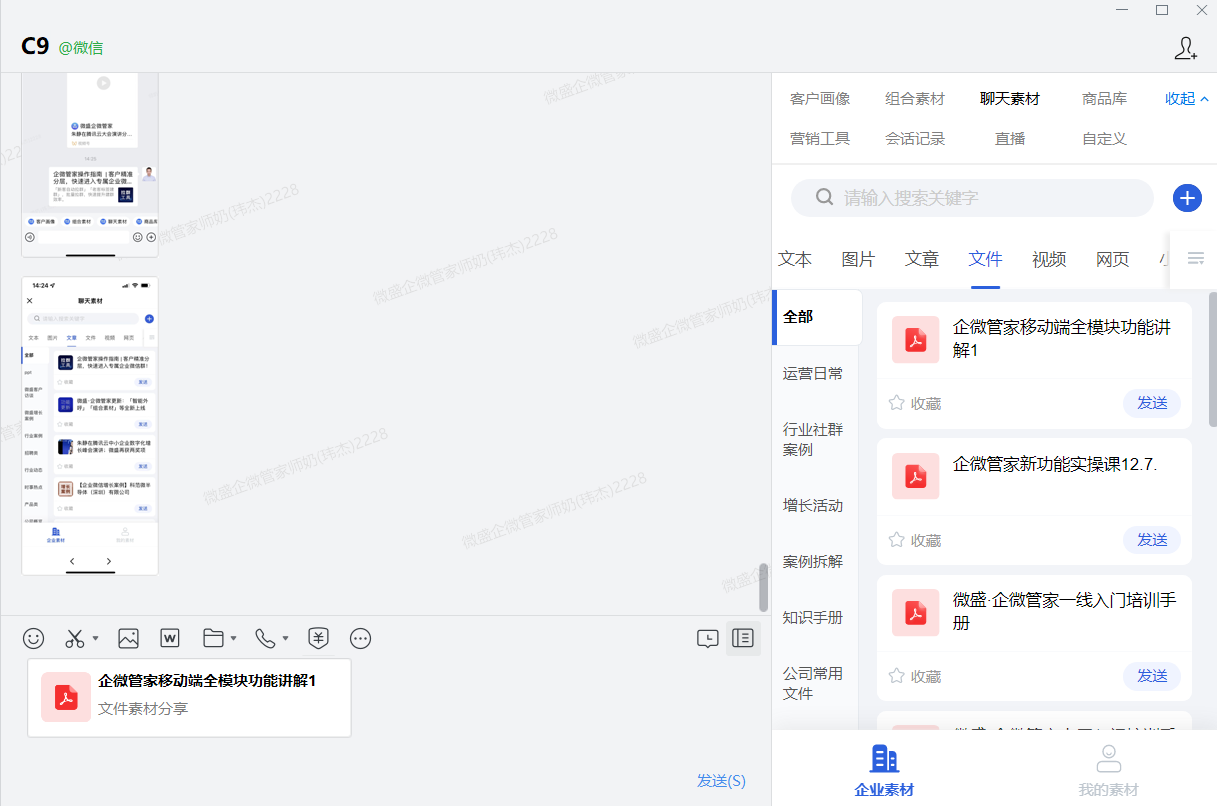Screen dimensions: 1217x806
Task: Select the 公司常用文件 category
Action: tap(815, 683)
